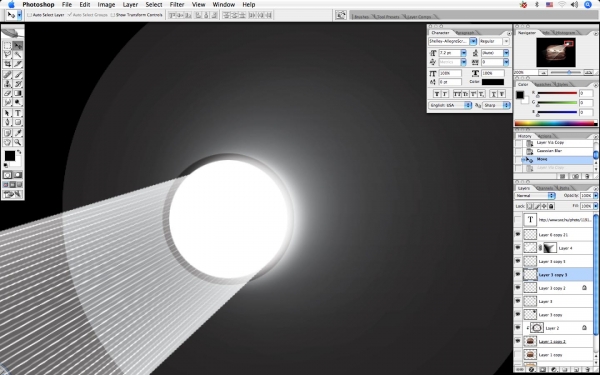
Task: Select the Zoom tool
Action: click(18, 142)
